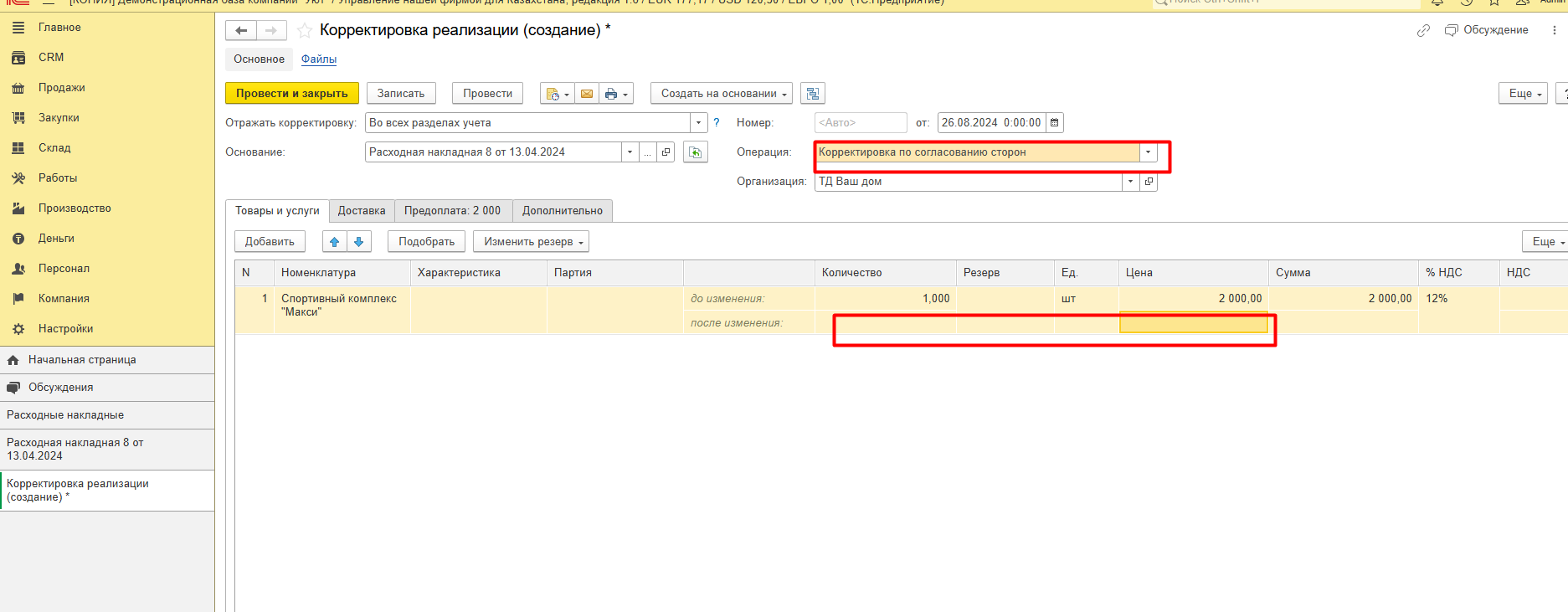This screenshot has height=612, width=1568.
Task: Click the Провести и закрыть button
Action: coord(291,94)
